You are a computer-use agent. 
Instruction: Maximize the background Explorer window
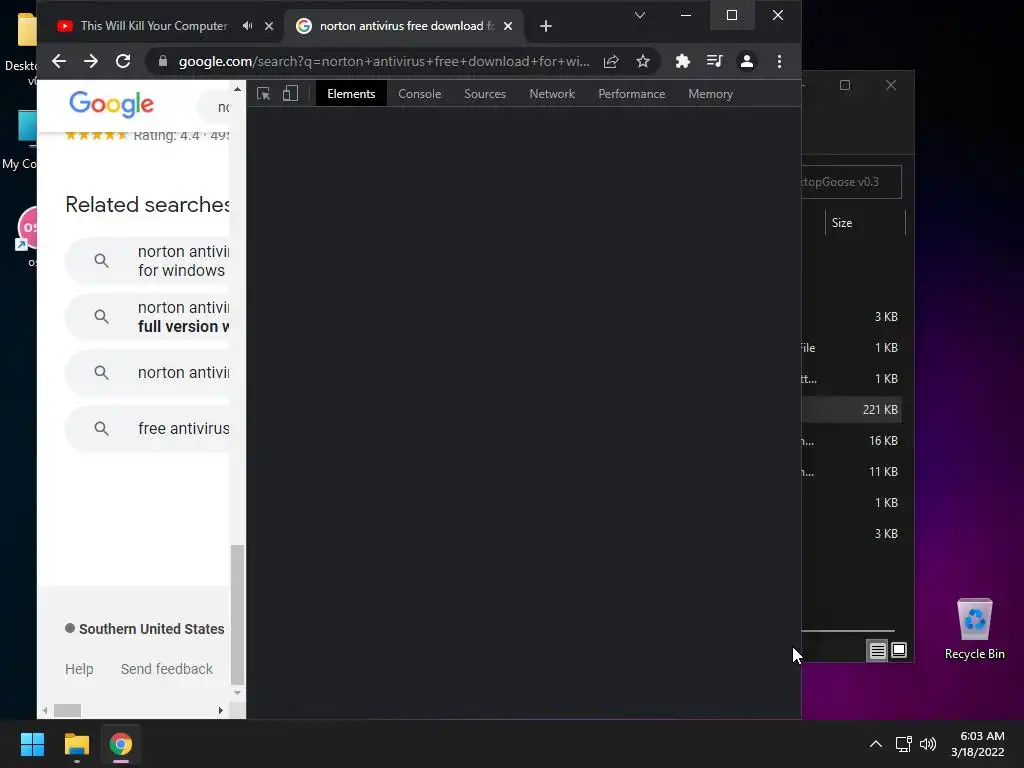tap(845, 86)
